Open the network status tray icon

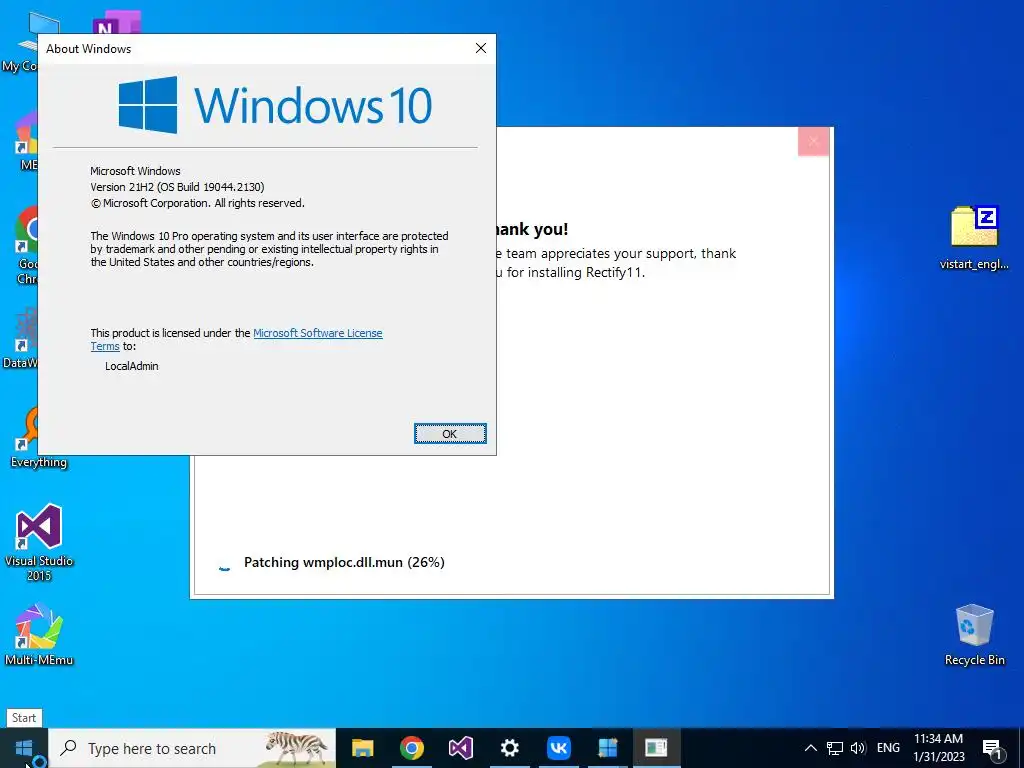pos(835,748)
